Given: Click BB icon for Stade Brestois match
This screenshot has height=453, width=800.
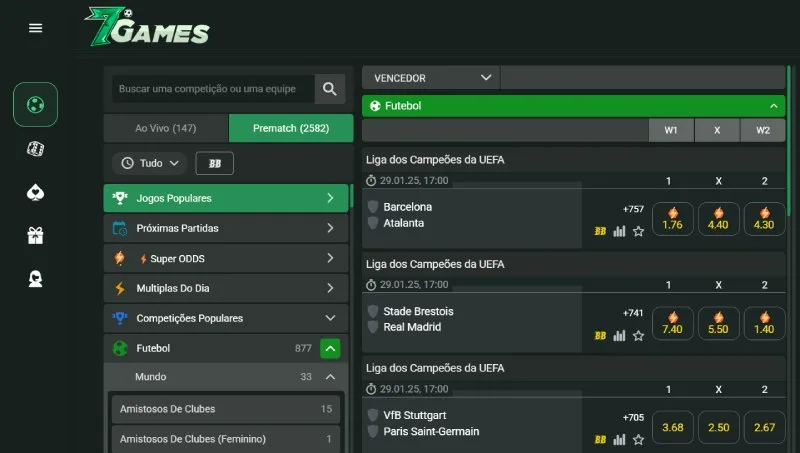Looking at the screenshot, I should (600, 336).
